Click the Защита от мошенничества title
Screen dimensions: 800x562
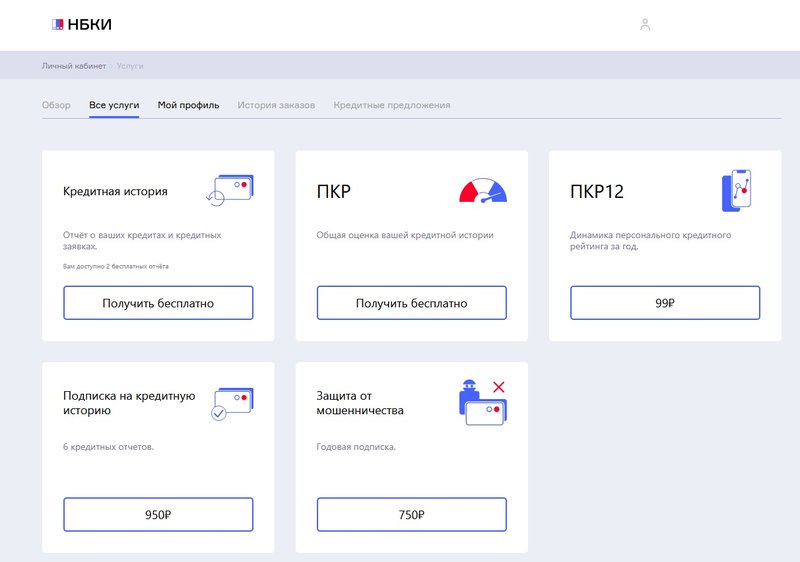[360, 403]
